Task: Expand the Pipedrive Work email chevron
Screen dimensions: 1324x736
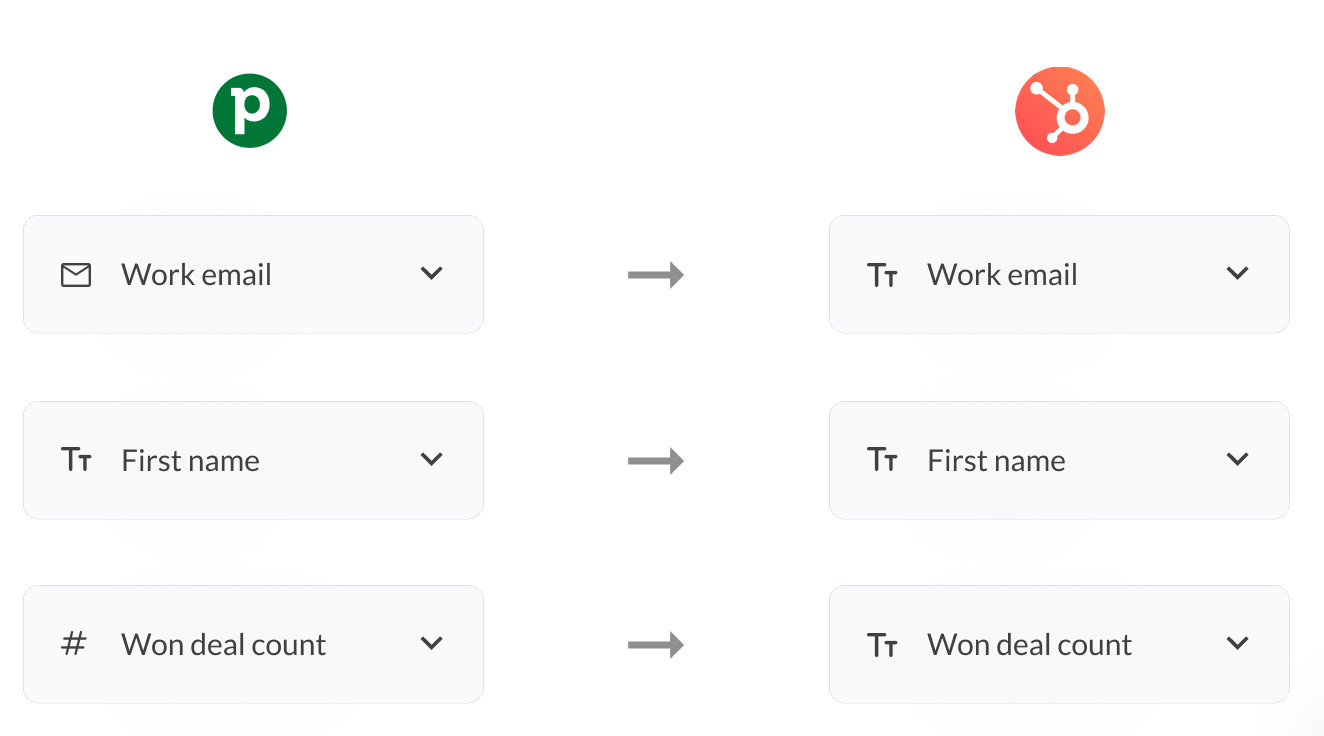Action: [x=432, y=273]
